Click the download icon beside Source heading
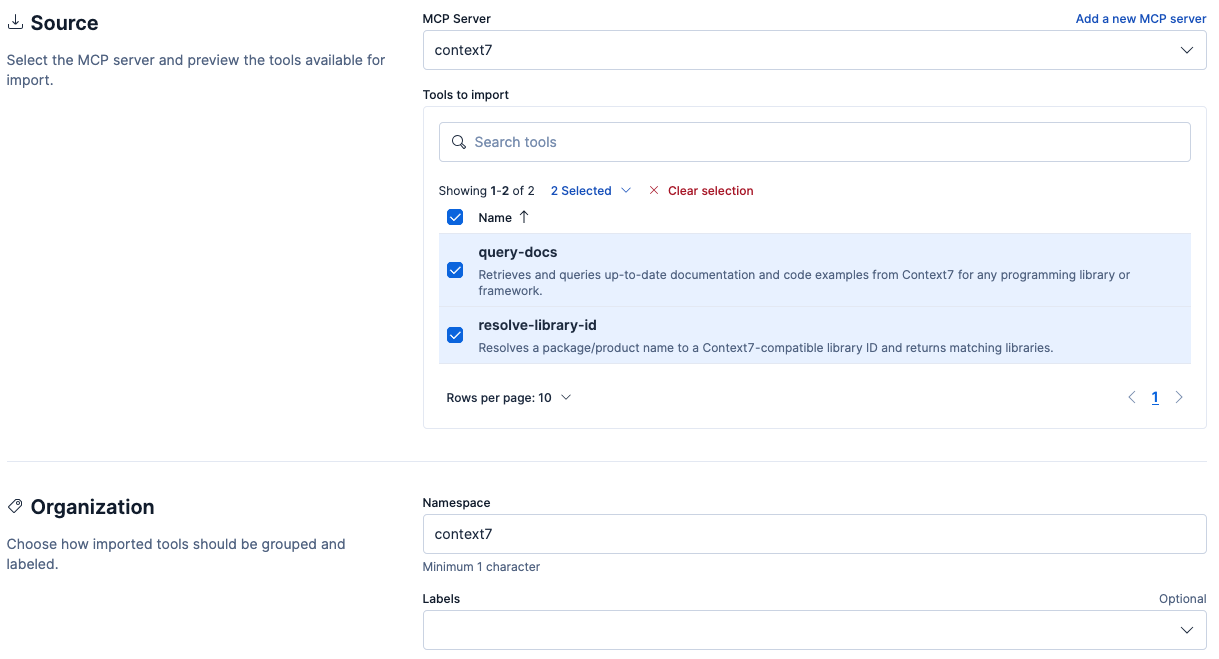Screen dimensions: 1219x659 coord(15,22)
